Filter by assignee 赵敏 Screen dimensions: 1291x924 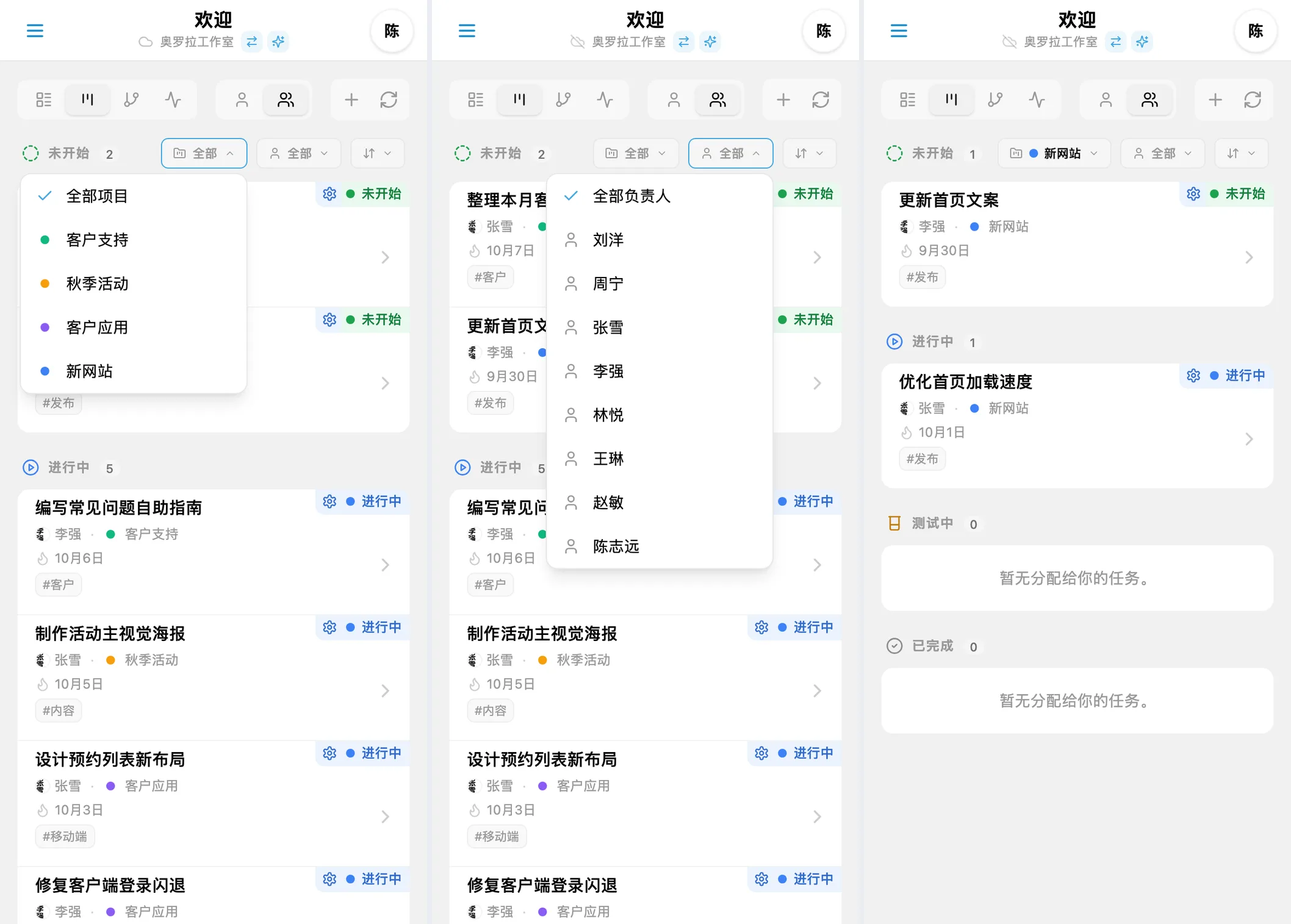point(660,503)
